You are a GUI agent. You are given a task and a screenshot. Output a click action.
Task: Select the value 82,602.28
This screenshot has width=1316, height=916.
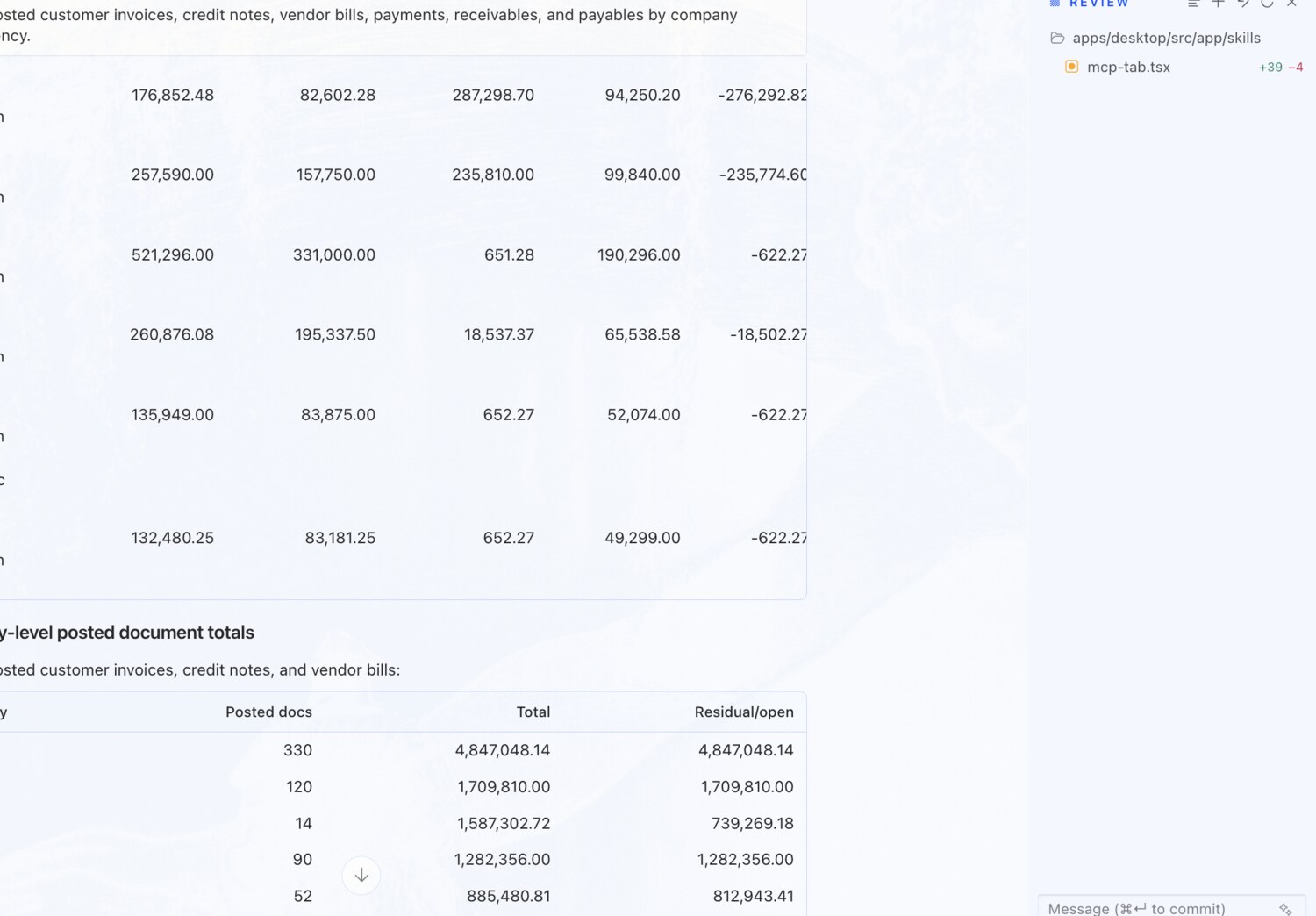[338, 95]
